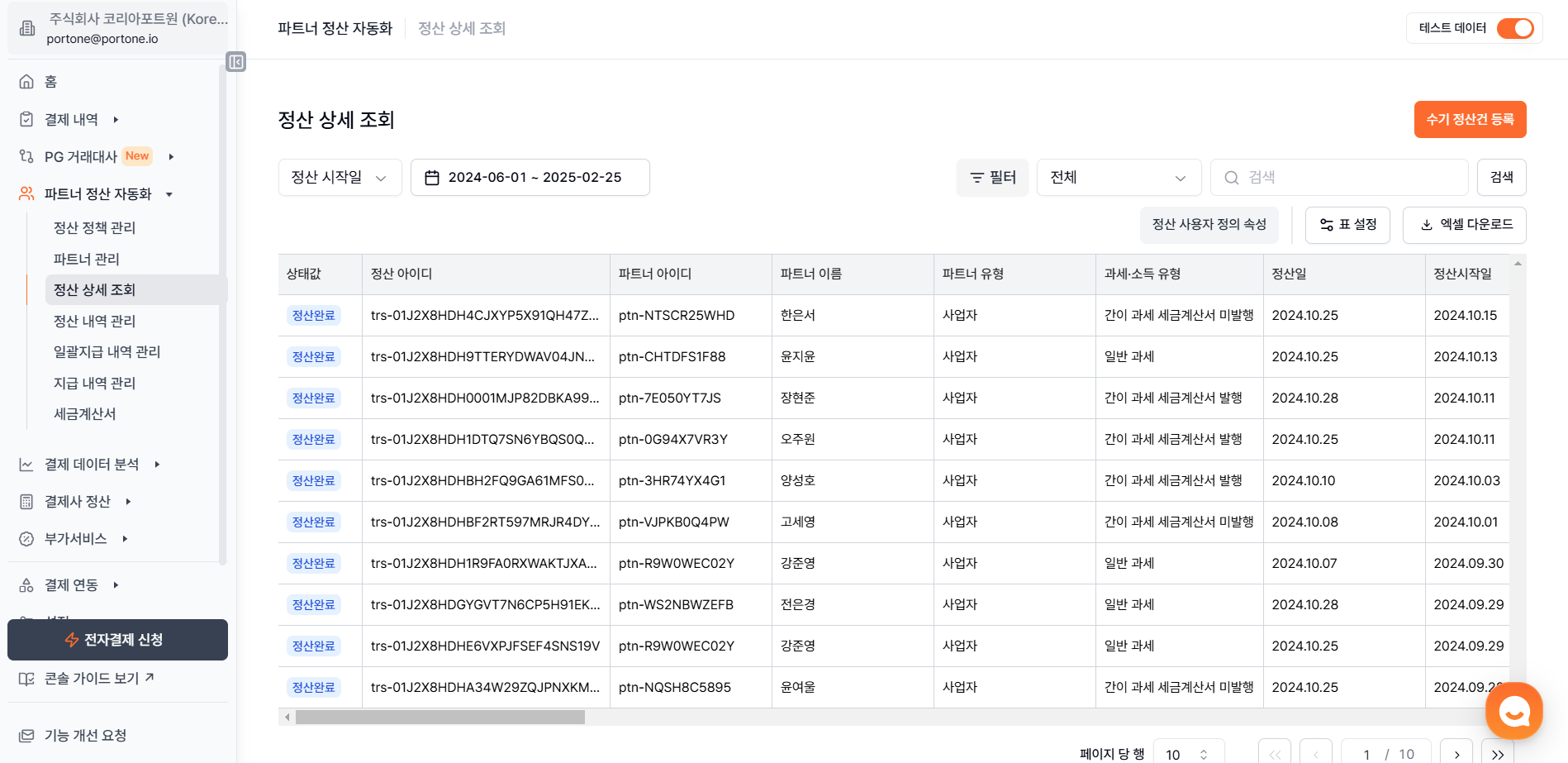Expand the 결제 연동 arrow
The width and height of the screenshot is (1568, 763).
tap(116, 585)
